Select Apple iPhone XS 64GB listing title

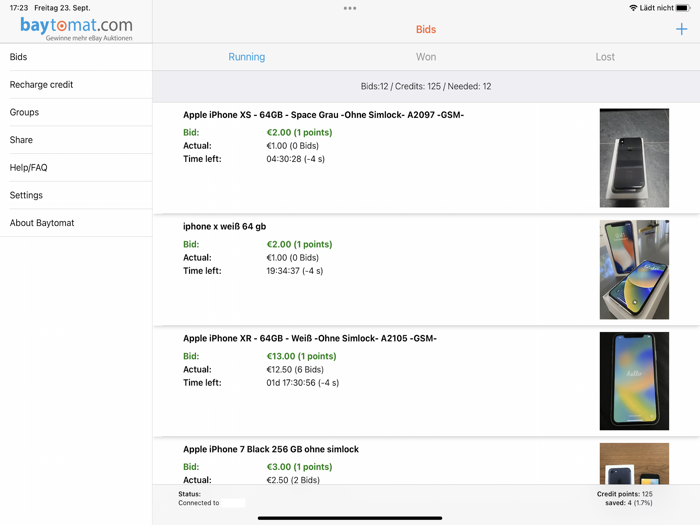(323, 115)
